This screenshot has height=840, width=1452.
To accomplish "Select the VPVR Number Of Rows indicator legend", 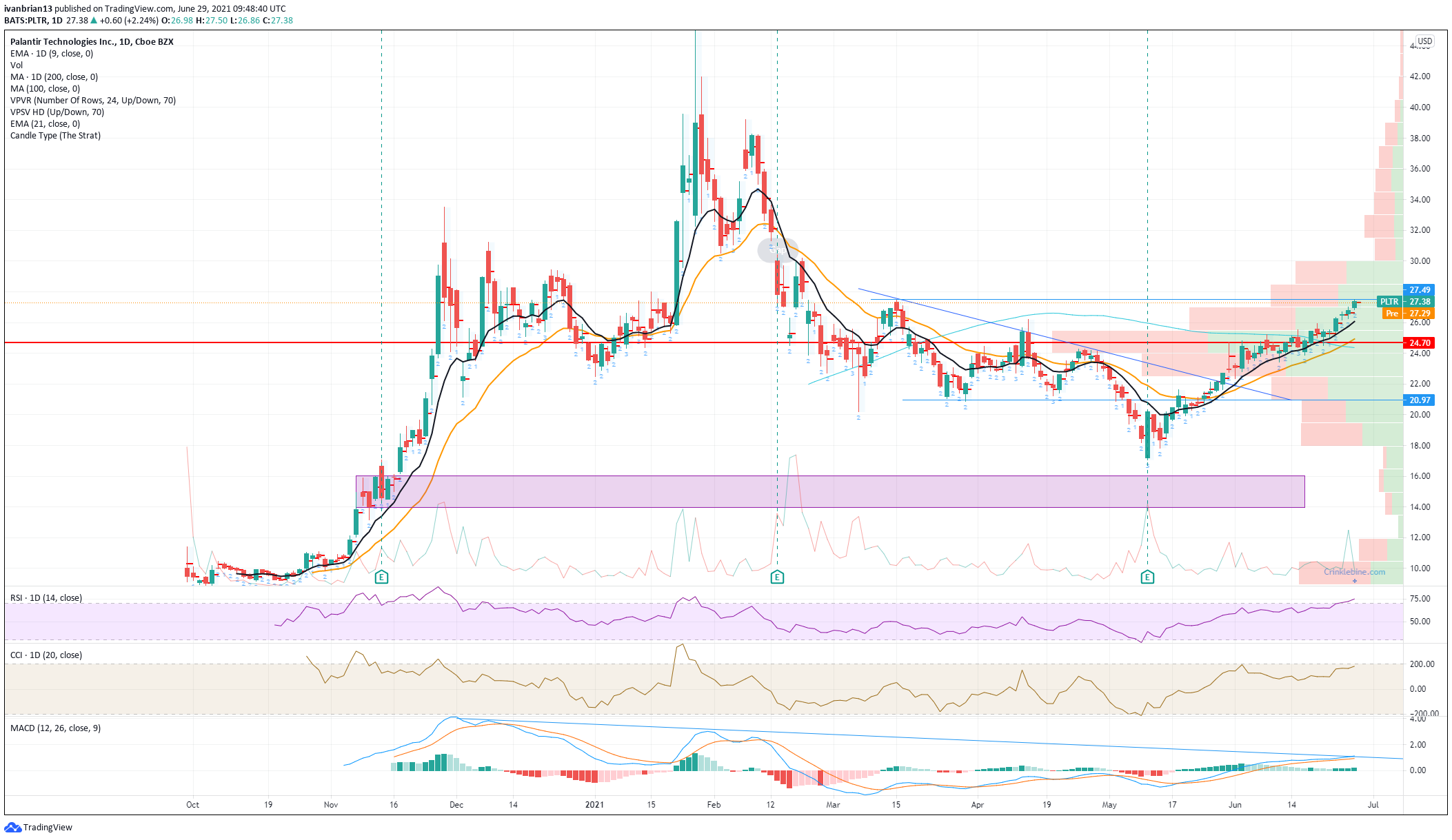I will pos(93,101).
